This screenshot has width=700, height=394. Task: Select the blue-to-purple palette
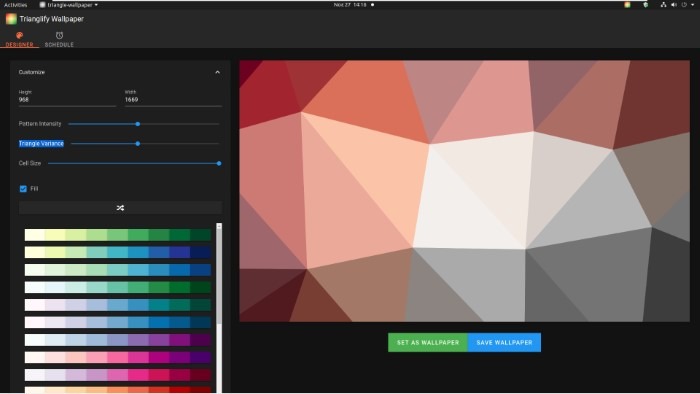pyautogui.click(x=118, y=340)
